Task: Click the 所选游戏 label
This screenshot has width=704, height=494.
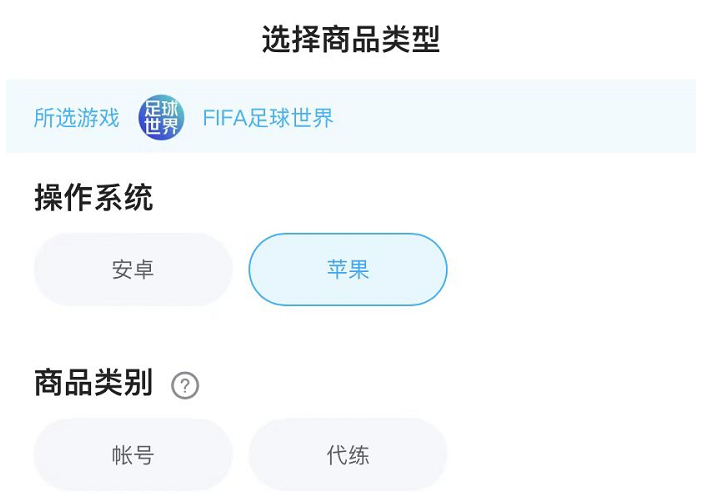Action: (76, 119)
